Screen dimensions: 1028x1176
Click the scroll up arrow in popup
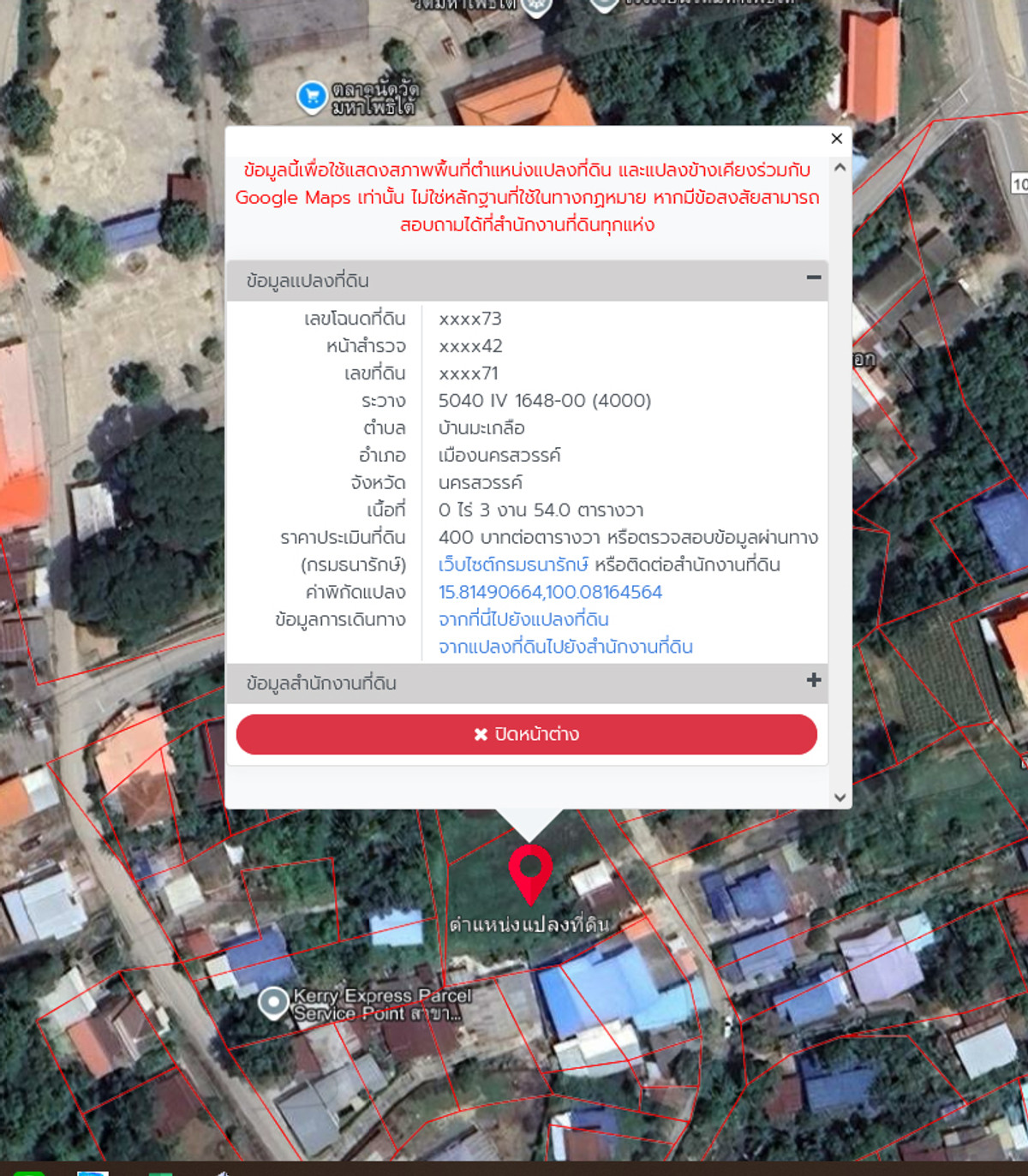840,167
